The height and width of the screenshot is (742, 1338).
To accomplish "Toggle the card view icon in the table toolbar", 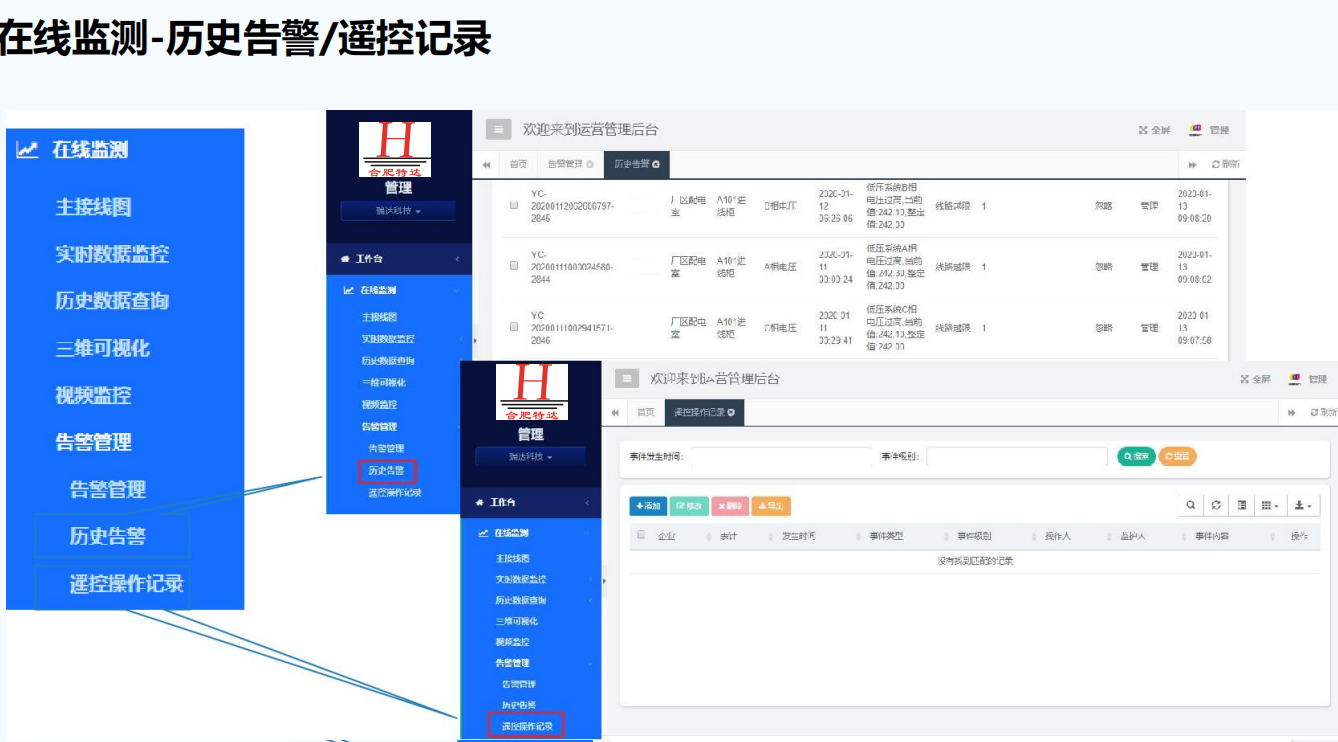I will coord(1241,505).
